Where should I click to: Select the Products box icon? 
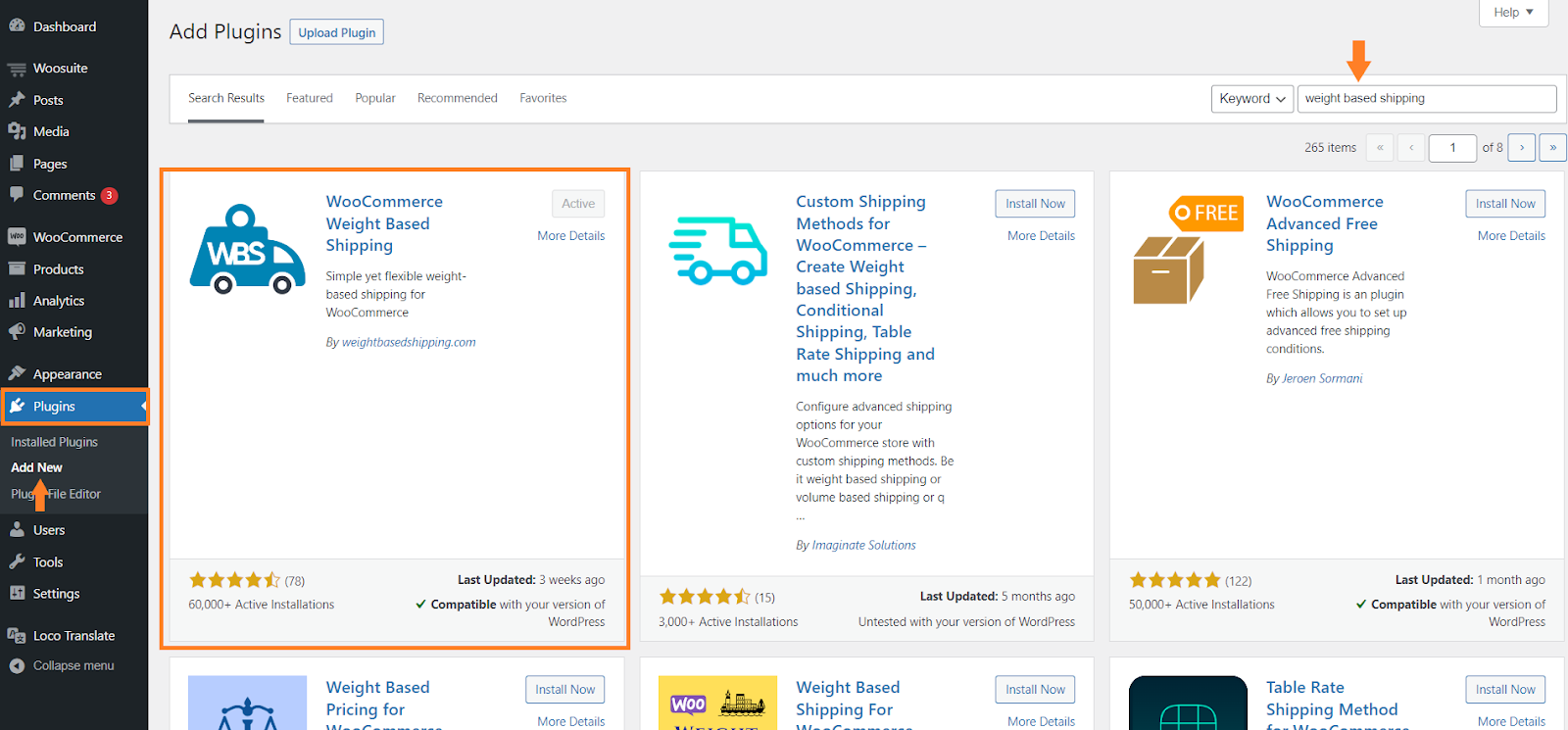(17, 269)
